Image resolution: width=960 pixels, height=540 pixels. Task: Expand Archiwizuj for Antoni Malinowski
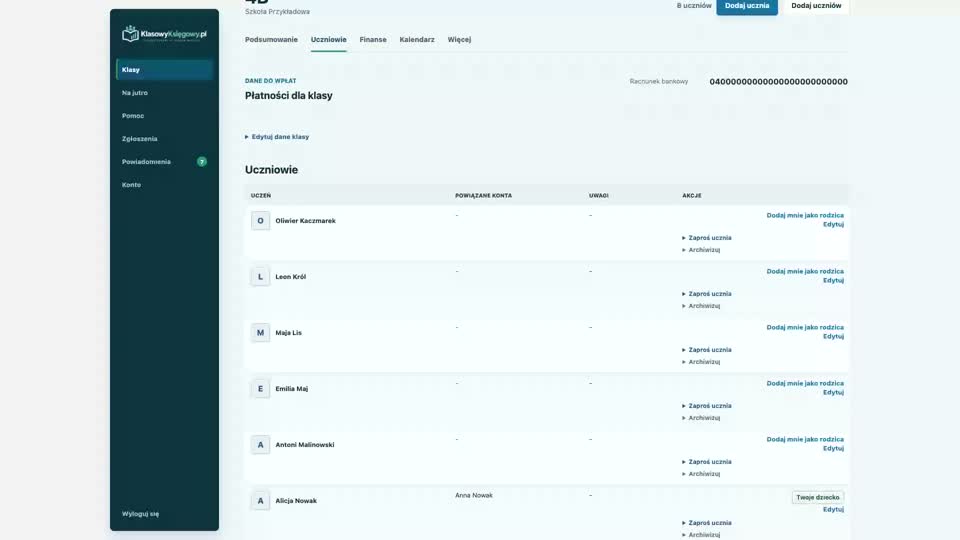coord(701,474)
